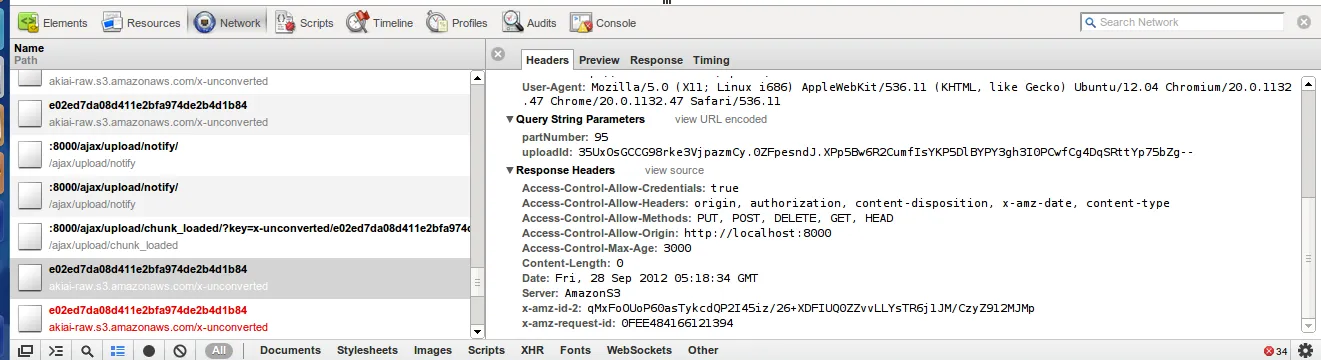Open the Elements panel
1321x360 pixels.
click(53, 22)
